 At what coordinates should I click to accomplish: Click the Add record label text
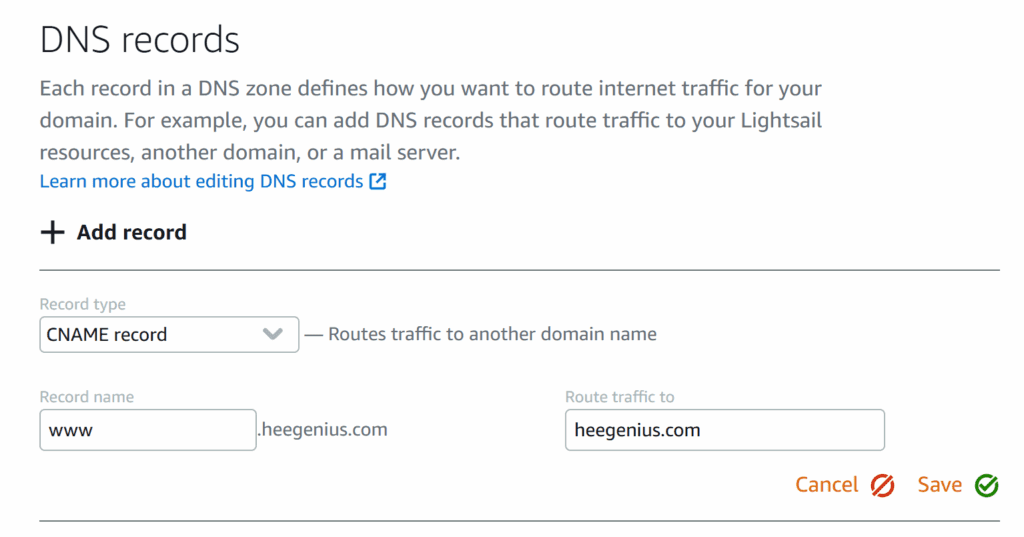coord(131,233)
